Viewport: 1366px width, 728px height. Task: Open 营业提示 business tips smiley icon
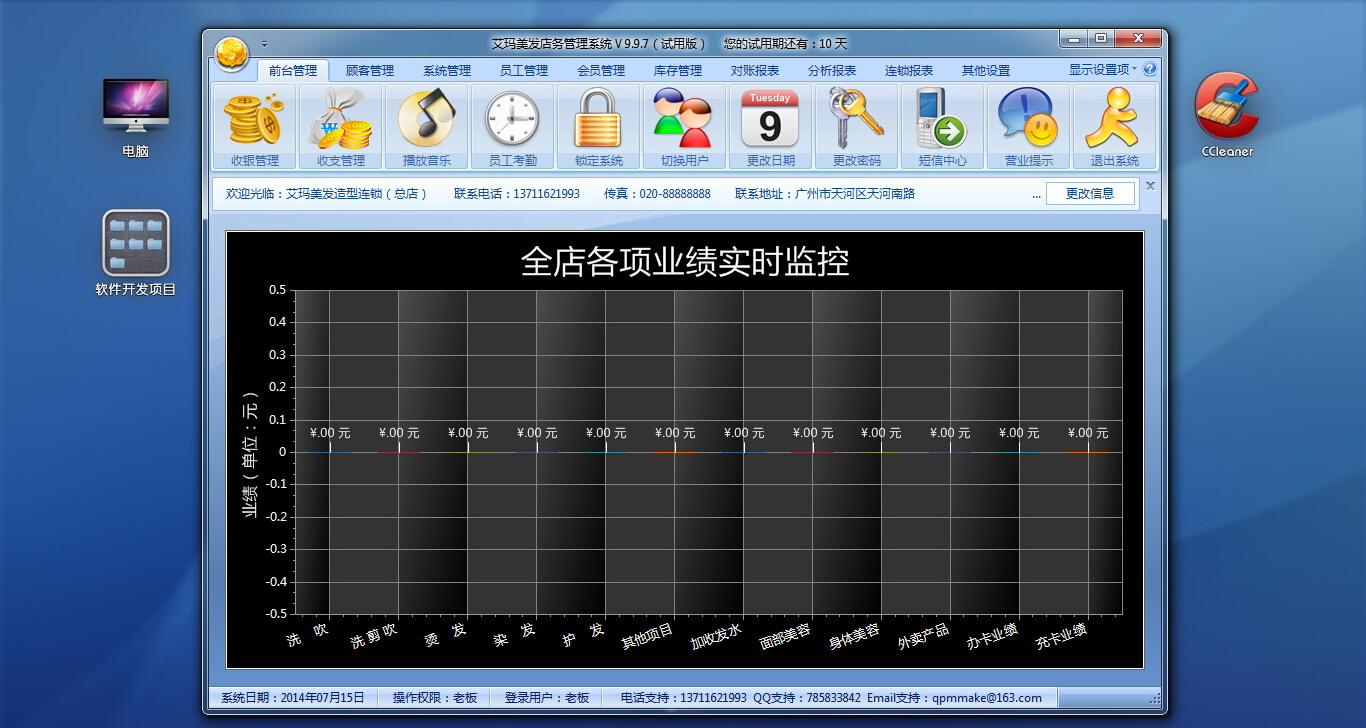pos(1027,124)
